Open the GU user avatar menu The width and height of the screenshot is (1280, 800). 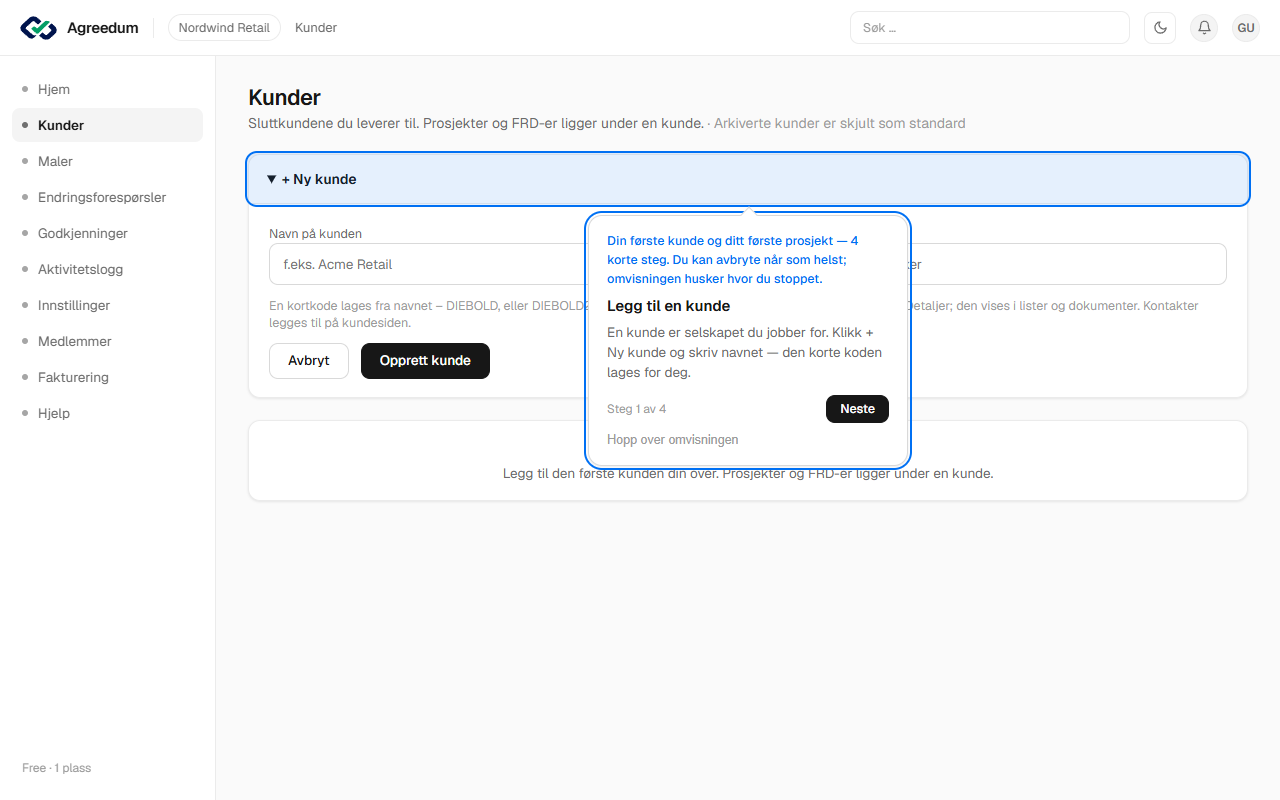1246,28
